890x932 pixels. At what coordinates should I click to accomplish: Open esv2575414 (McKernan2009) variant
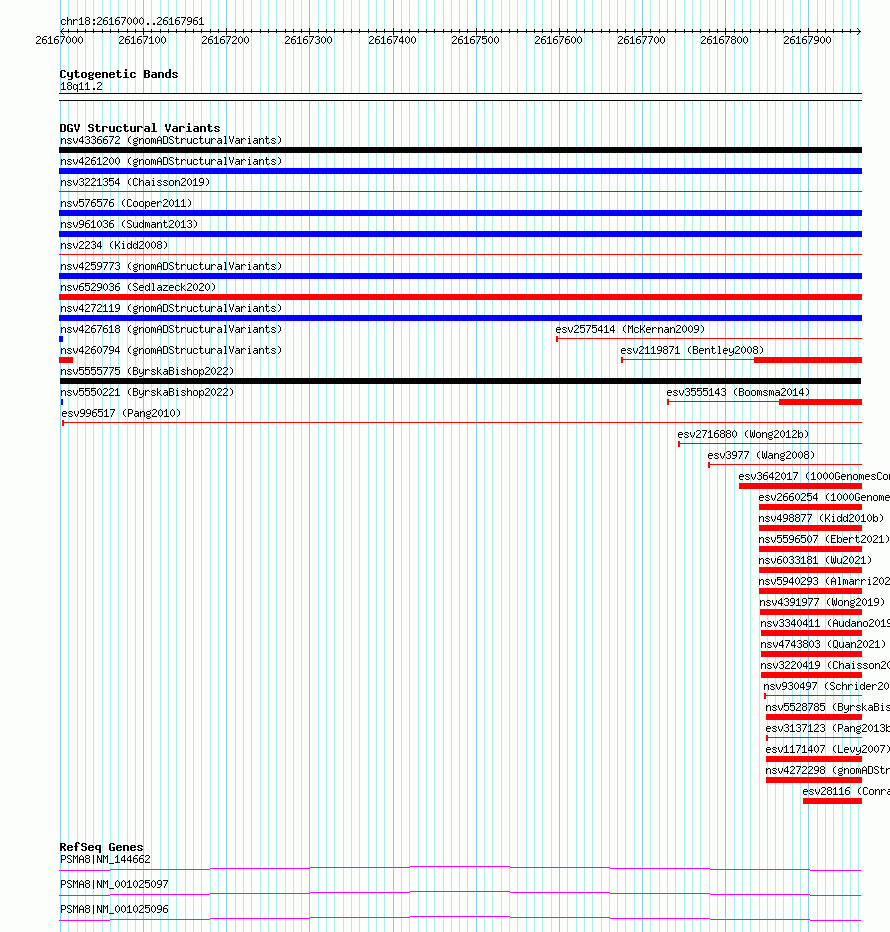630,329
